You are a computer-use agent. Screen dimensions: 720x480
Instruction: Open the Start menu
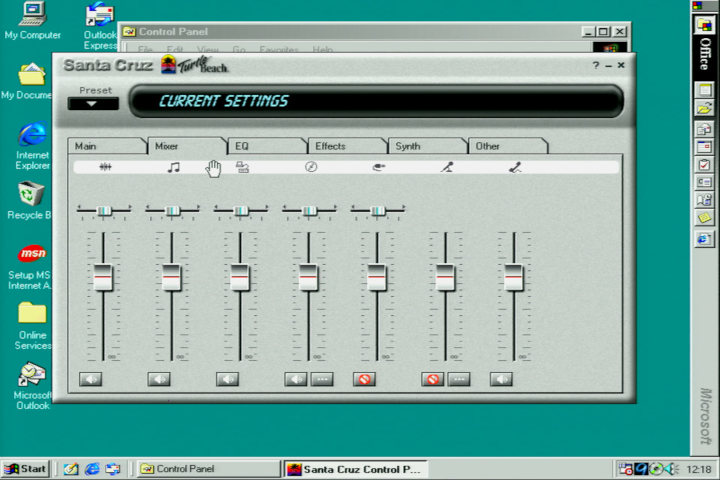pyautogui.click(x=26, y=469)
